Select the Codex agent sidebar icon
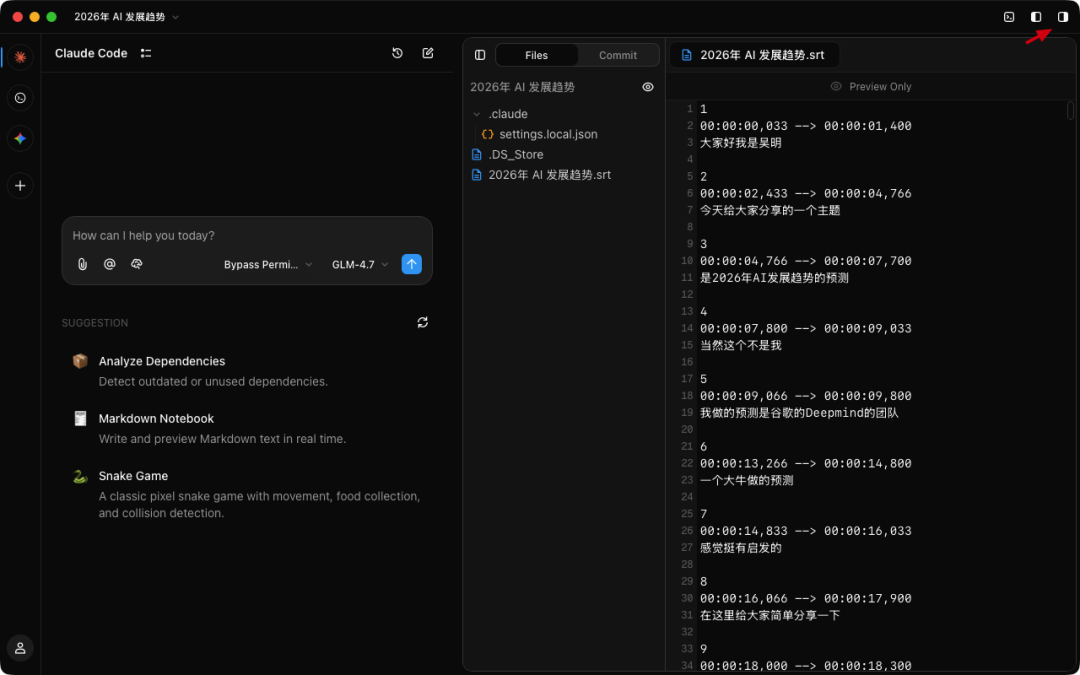 tap(20, 98)
